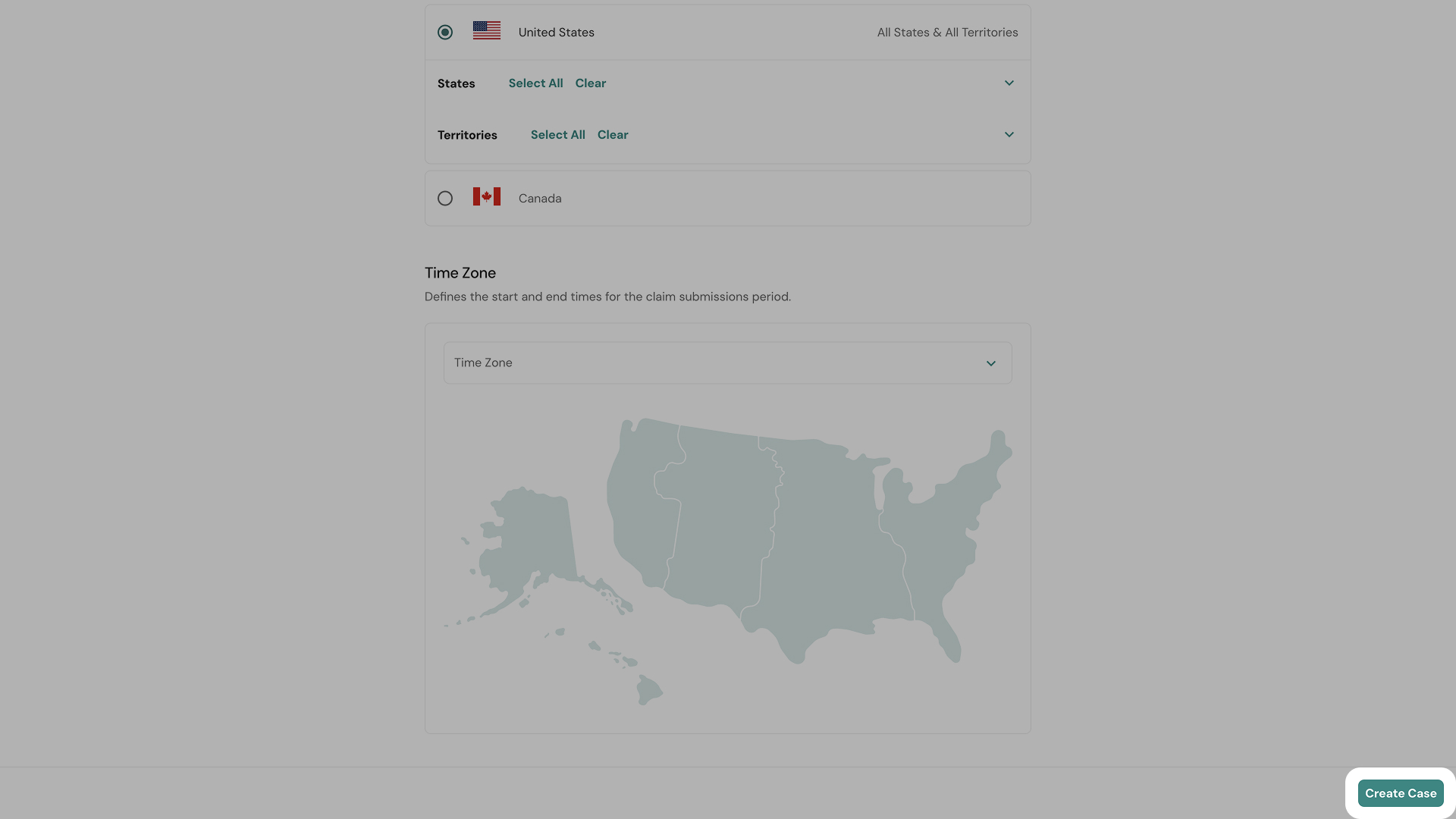Click the Canada flag icon
This screenshot has height=819, width=1456.
487,196
